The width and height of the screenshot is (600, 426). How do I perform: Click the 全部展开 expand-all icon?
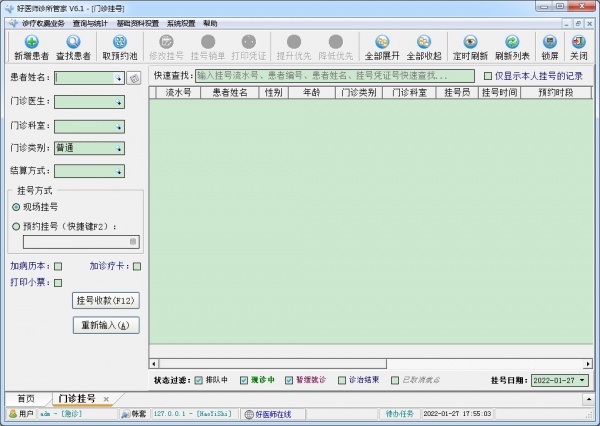coord(380,42)
